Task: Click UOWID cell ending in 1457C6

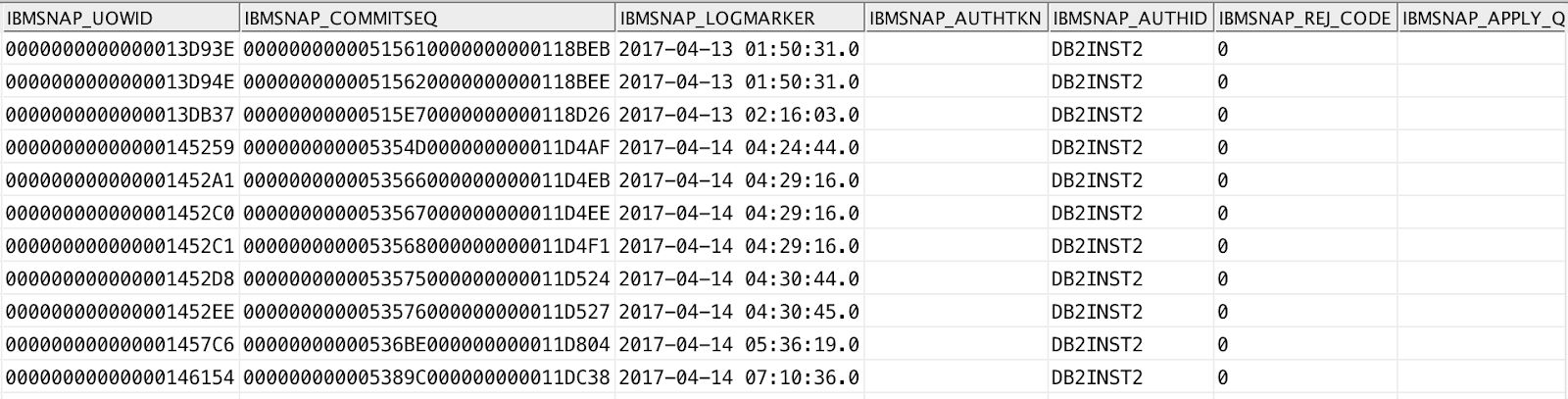Action: point(120,344)
